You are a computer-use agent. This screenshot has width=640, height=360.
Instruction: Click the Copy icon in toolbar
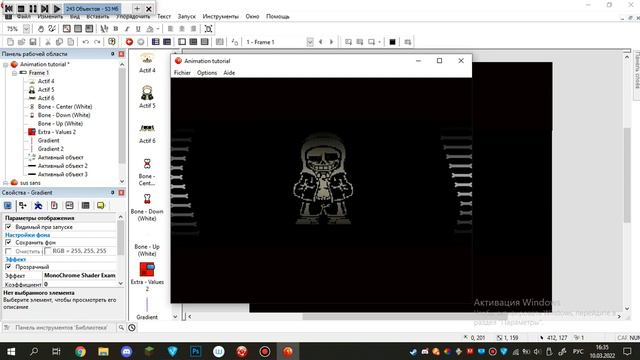59,42
